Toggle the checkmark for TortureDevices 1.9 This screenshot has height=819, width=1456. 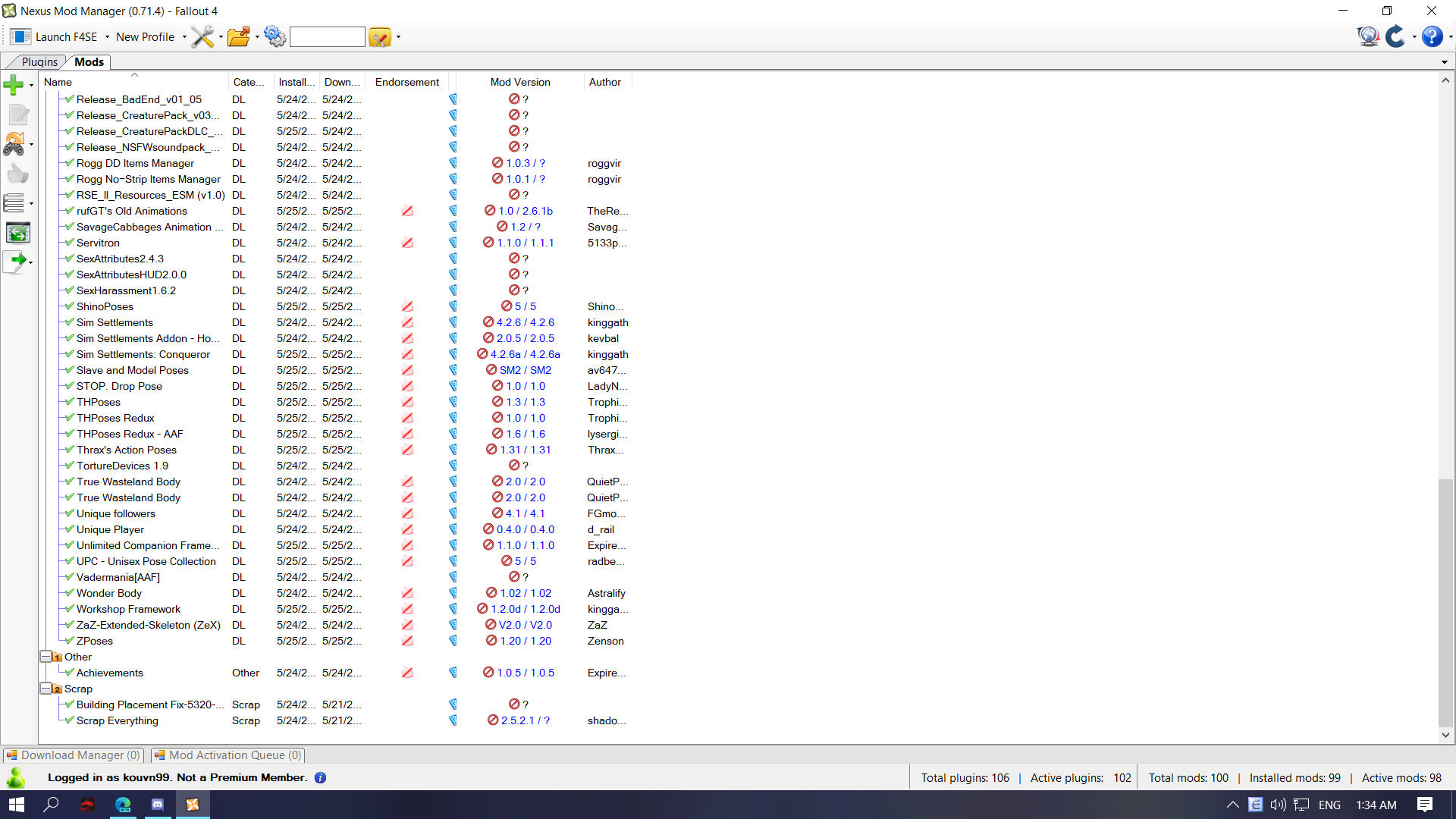(69, 466)
